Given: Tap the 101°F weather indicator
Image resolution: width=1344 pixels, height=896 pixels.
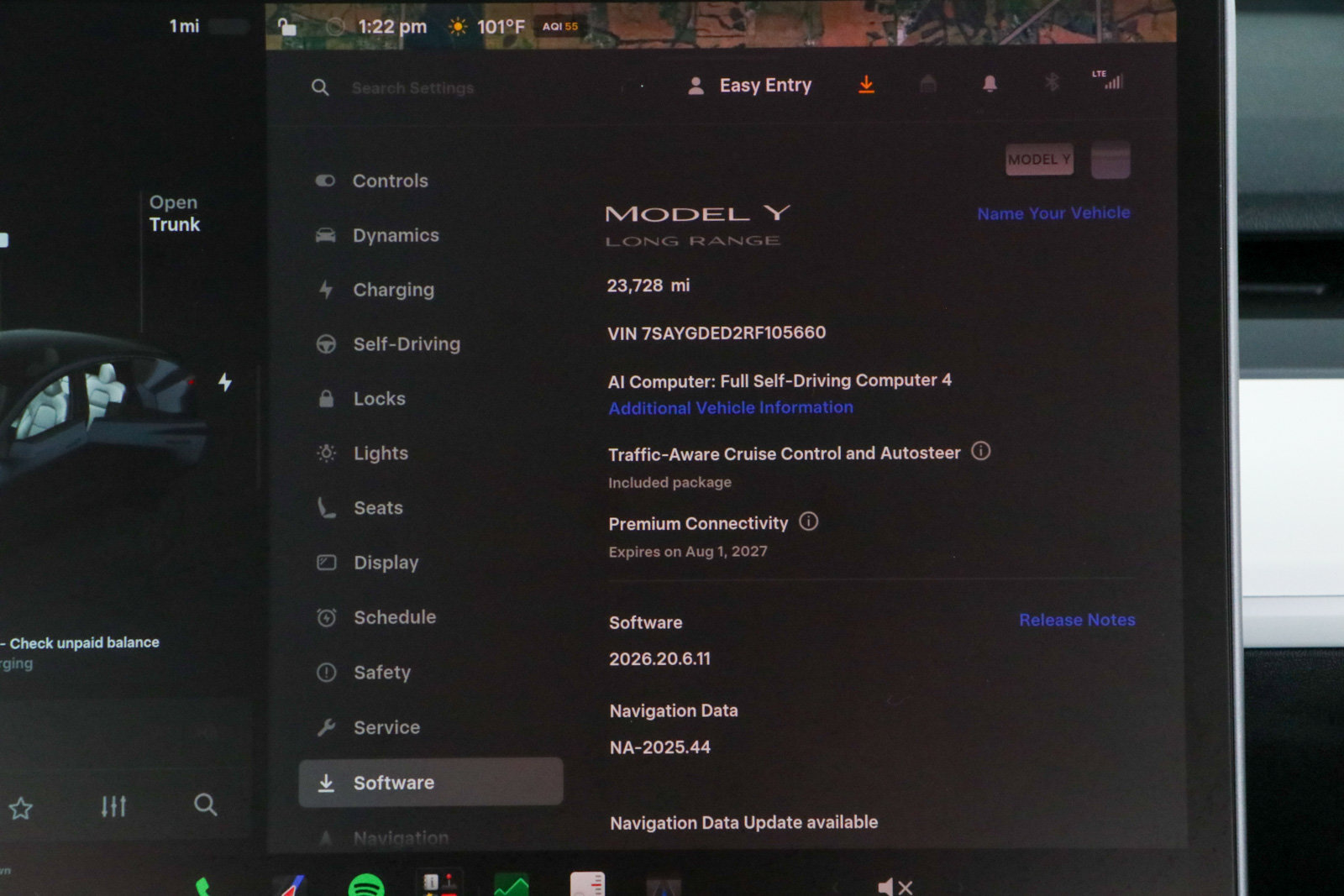Looking at the screenshot, I should [x=488, y=27].
